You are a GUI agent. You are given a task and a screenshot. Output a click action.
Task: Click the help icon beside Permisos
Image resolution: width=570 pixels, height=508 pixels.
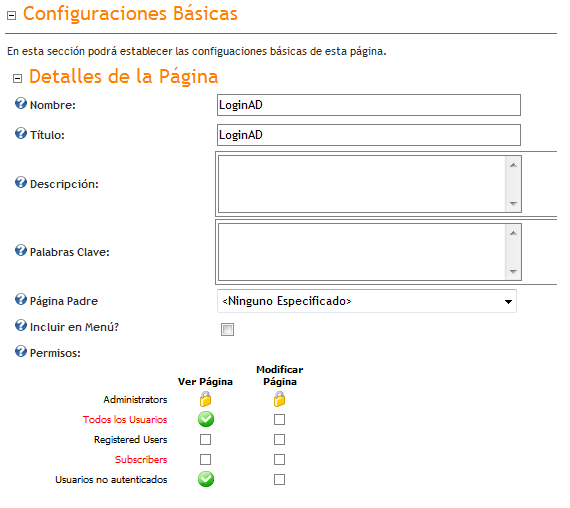[x=21, y=352]
